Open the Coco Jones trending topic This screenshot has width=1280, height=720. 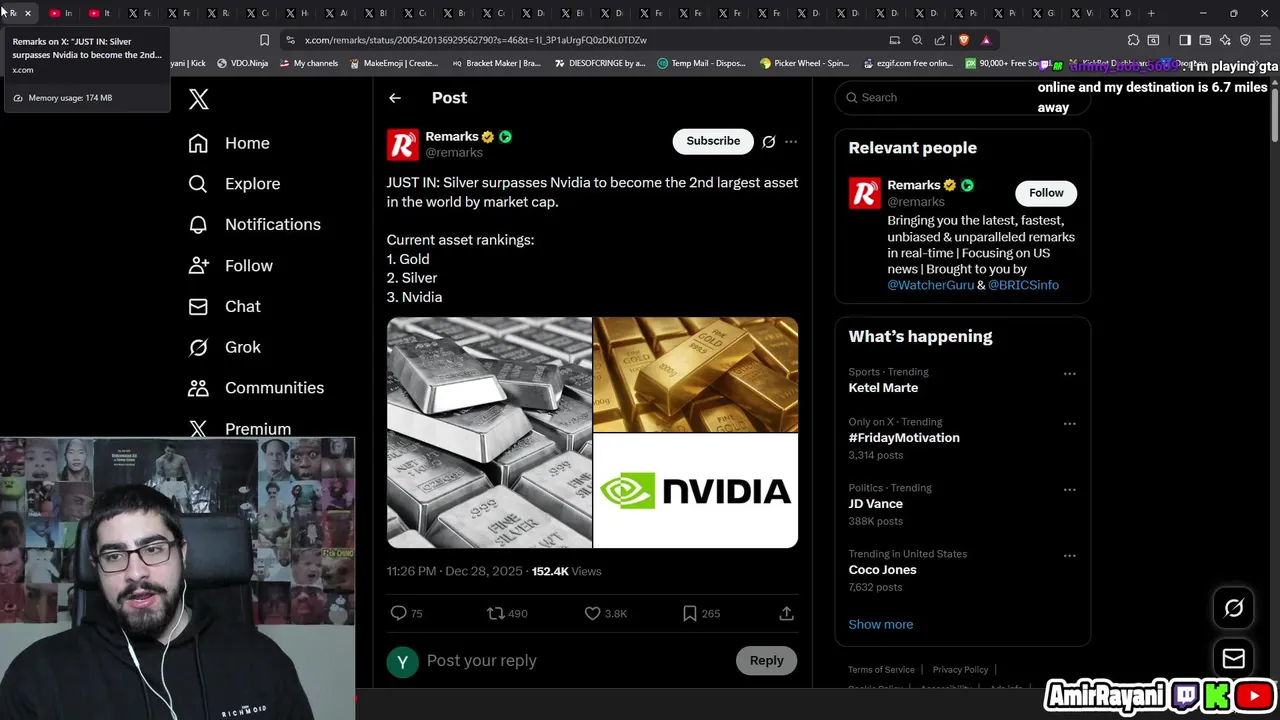click(x=883, y=570)
